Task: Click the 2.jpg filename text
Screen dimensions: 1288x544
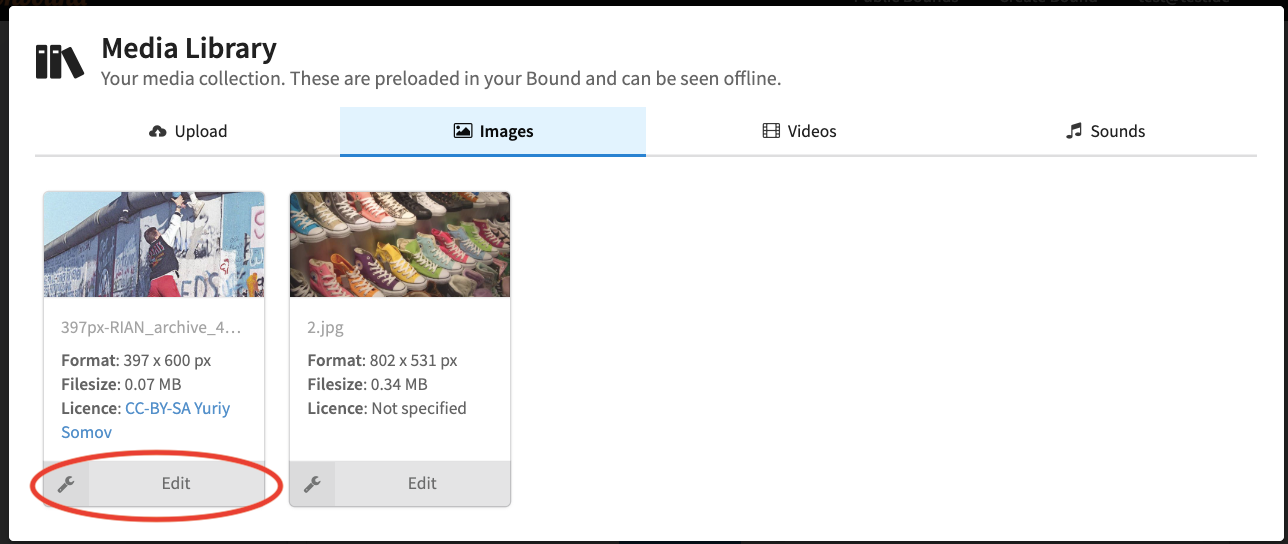Action: click(x=325, y=327)
